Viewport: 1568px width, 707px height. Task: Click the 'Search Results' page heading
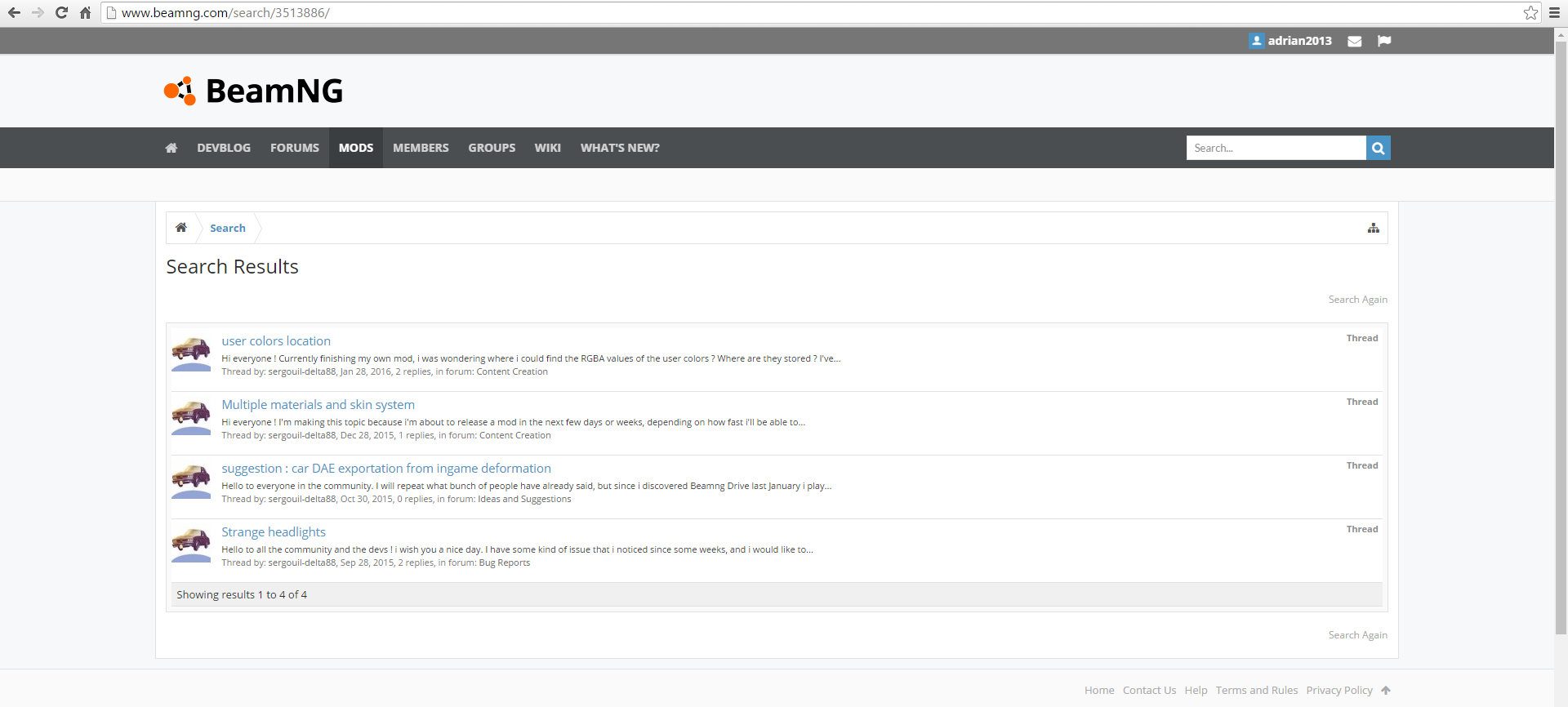click(232, 267)
